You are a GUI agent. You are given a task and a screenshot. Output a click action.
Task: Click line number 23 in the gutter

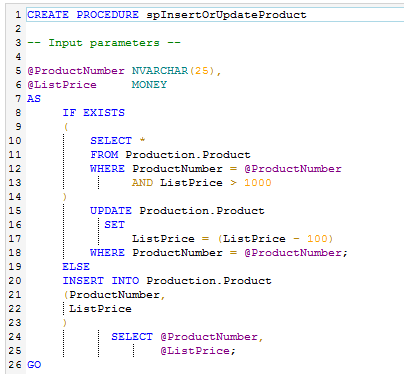pyautogui.click(x=15, y=323)
